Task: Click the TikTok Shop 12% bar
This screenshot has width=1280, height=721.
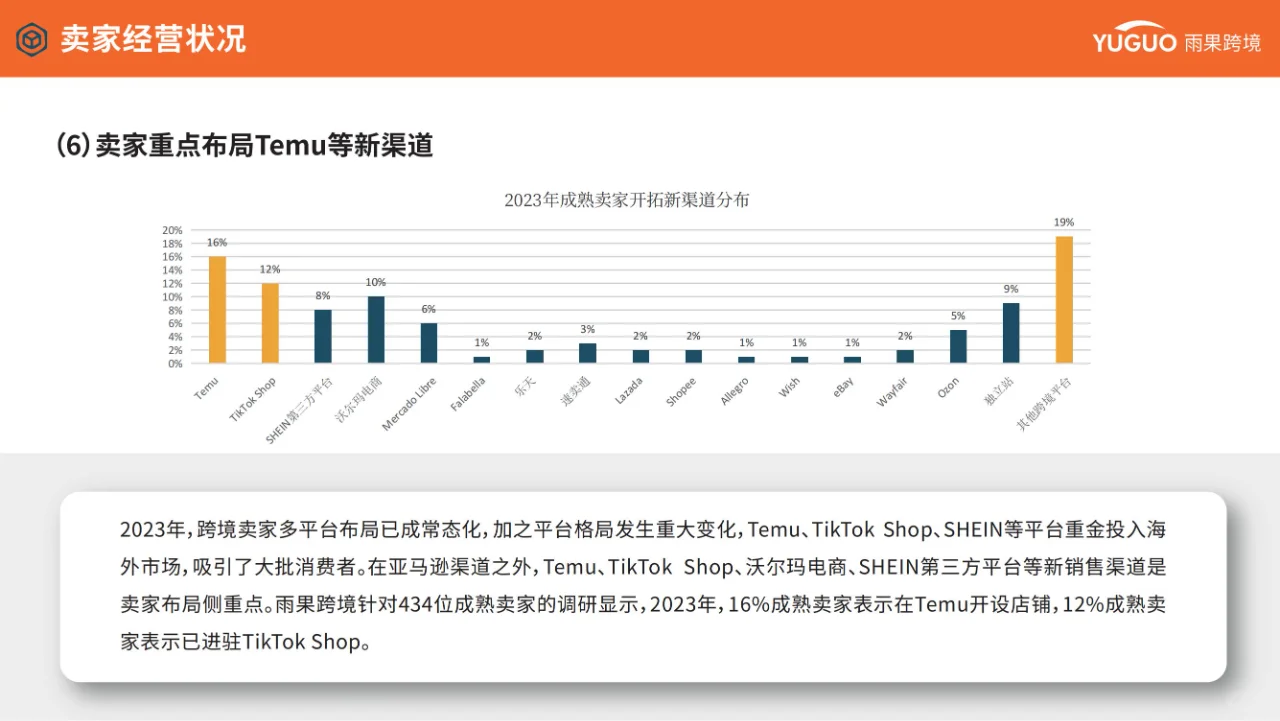Action: [270, 323]
